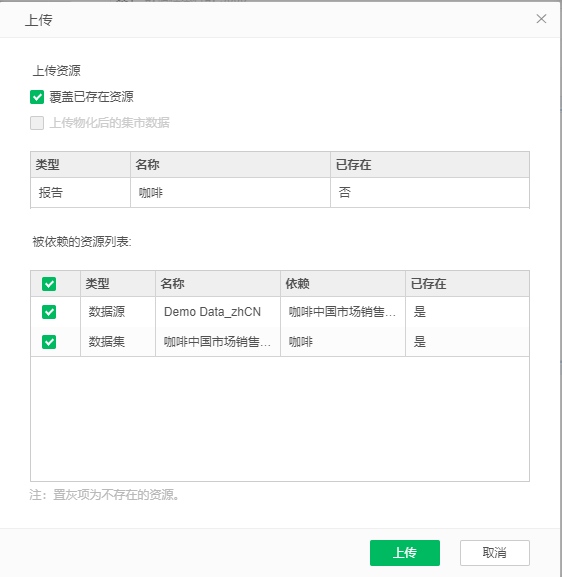The image size is (562, 577).
Task: Click 是 in the 数据集 row
Action: coord(420,342)
